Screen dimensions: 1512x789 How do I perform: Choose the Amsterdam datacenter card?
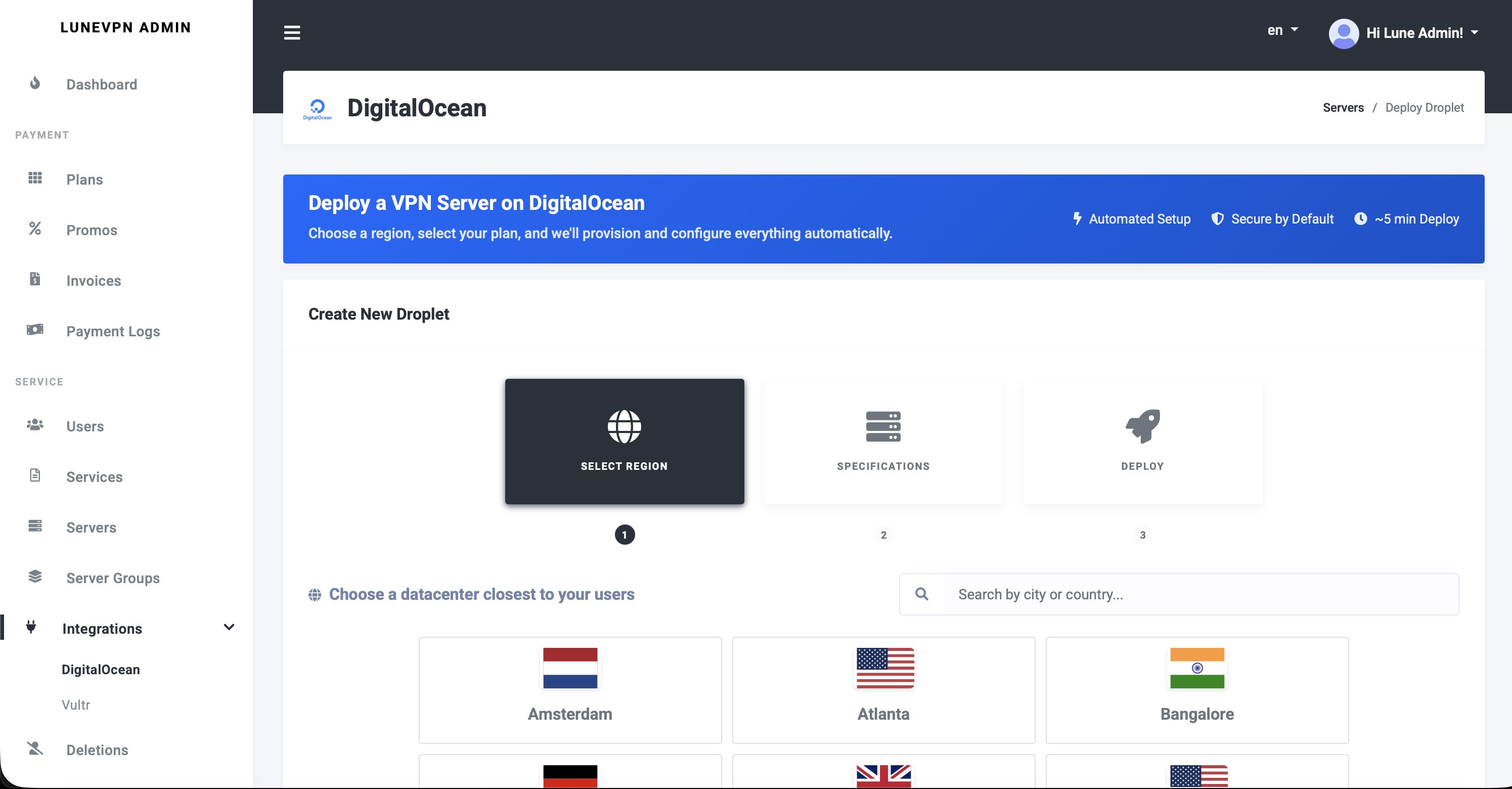point(569,690)
